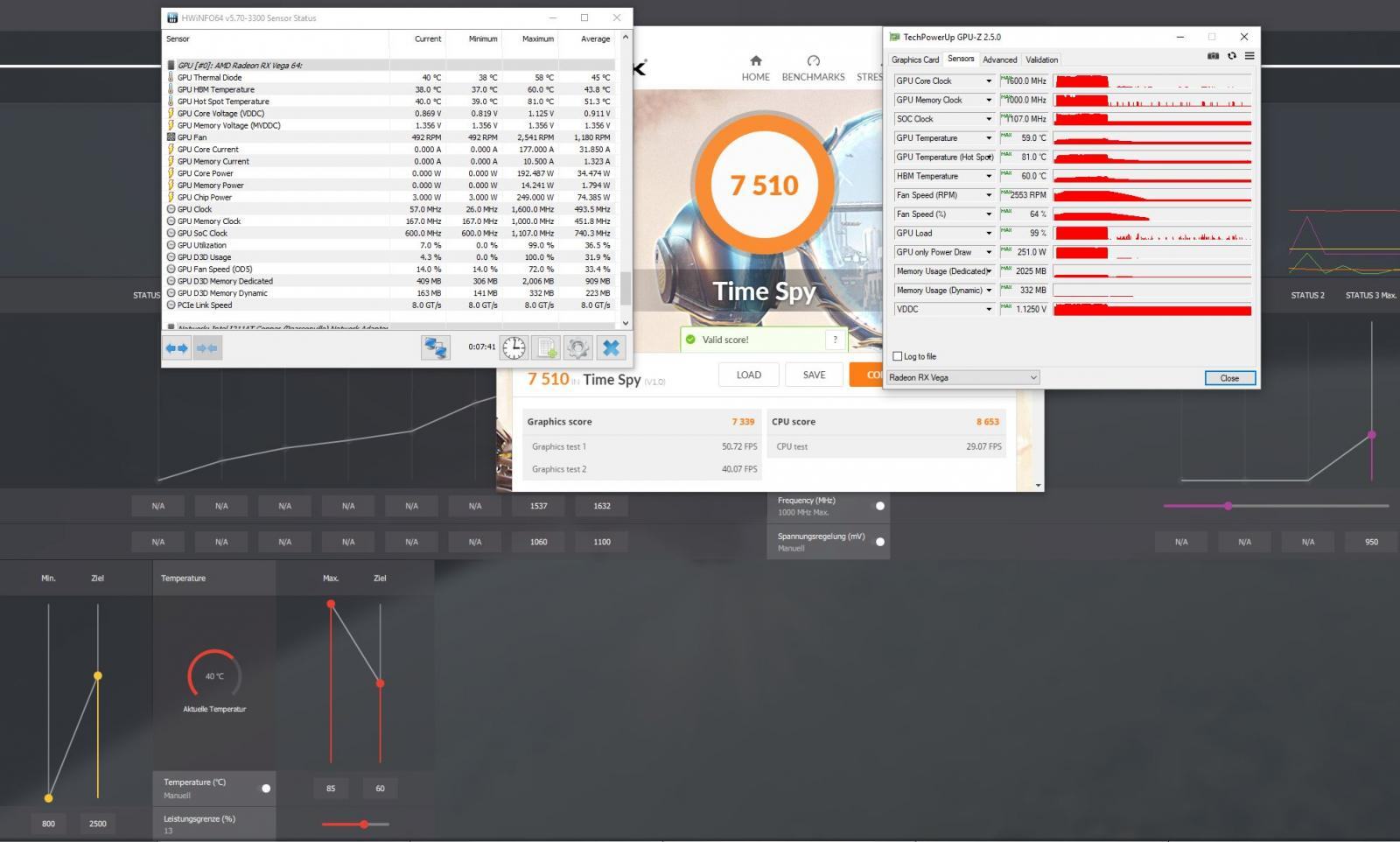Open Fan Speed (RPM) sensor dropdown
Screen dimensions: 1400x842
point(989,195)
